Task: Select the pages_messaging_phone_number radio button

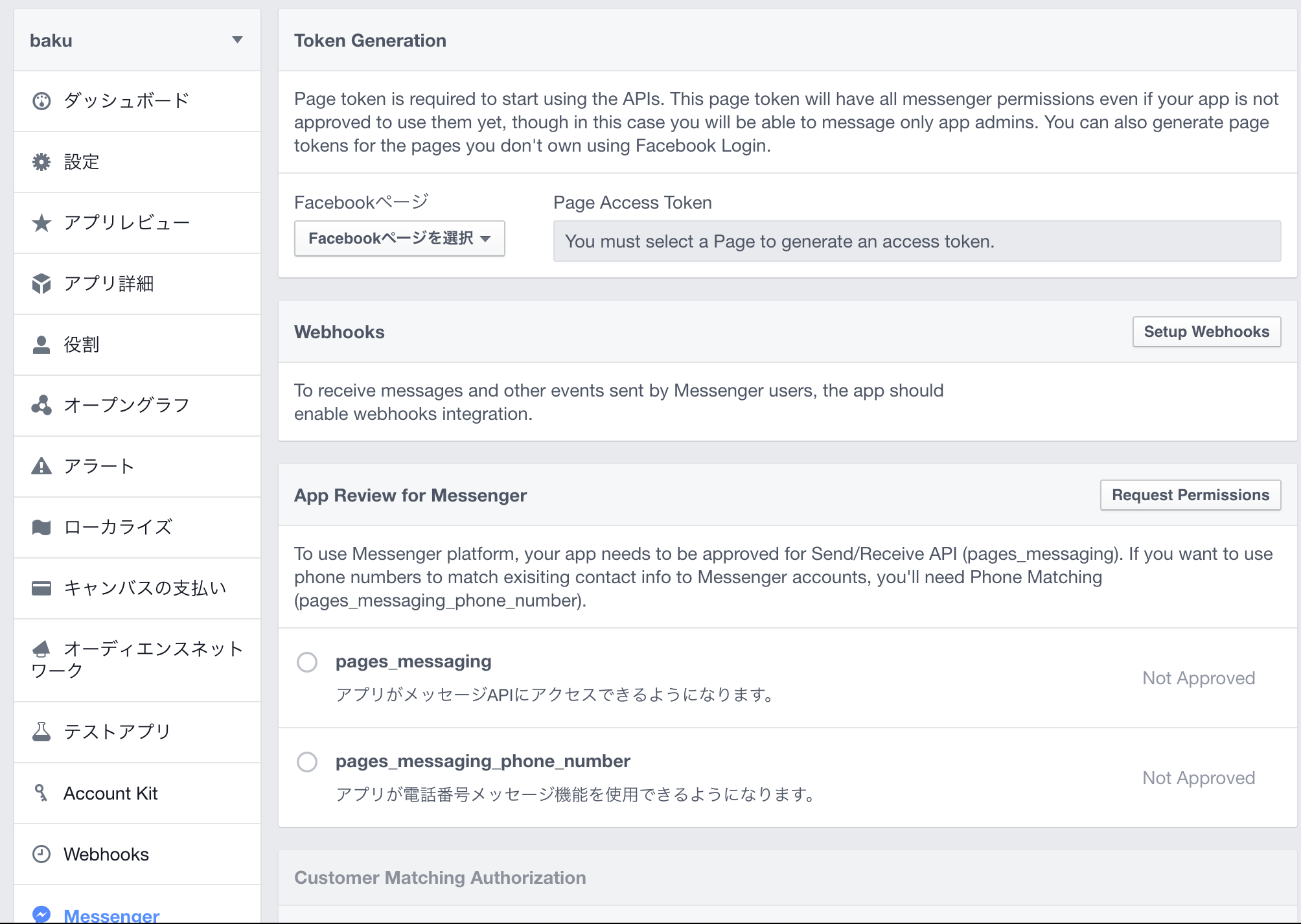Action: [307, 762]
